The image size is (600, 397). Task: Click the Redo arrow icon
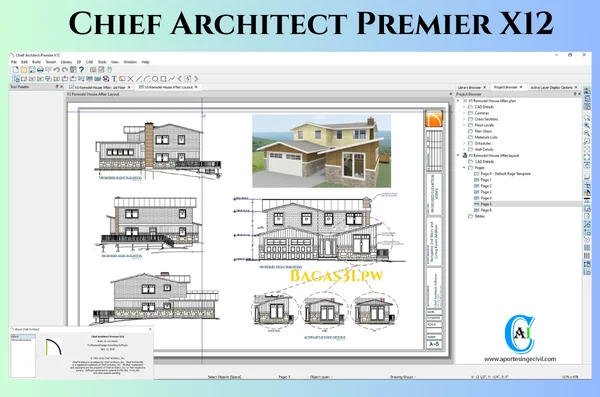pos(65,70)
